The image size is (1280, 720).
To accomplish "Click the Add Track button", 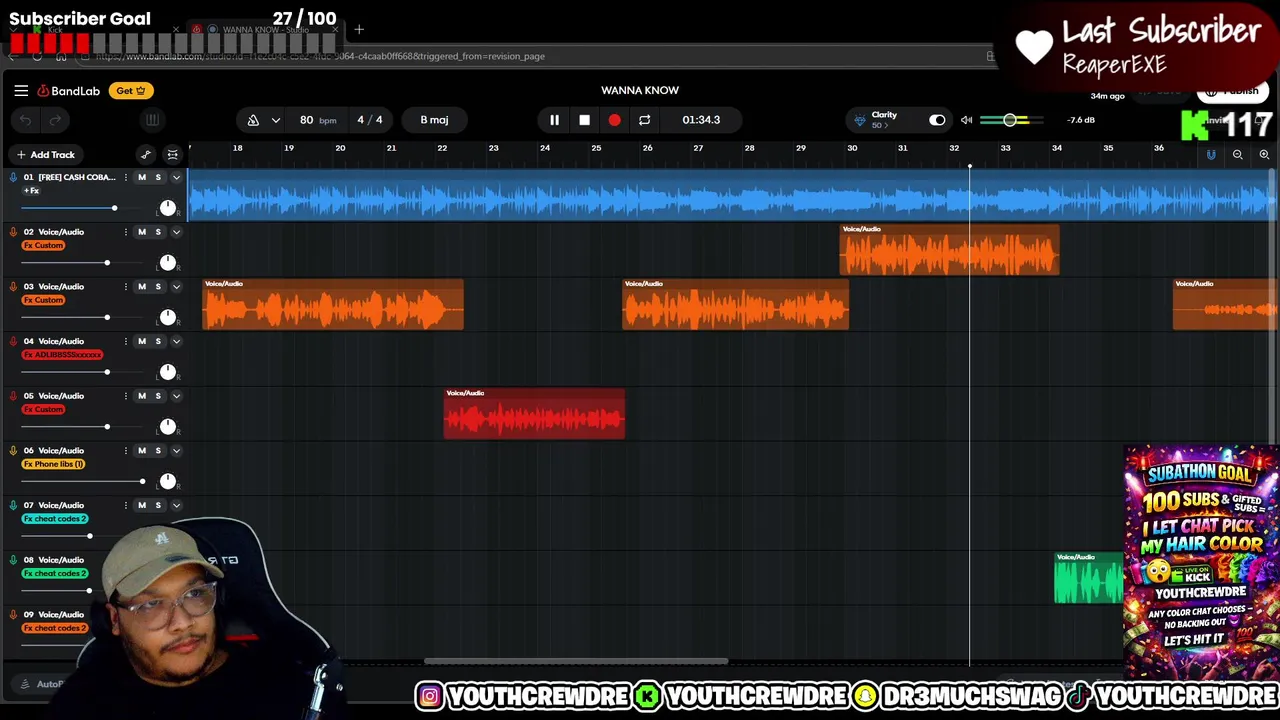I will (45, 155).
